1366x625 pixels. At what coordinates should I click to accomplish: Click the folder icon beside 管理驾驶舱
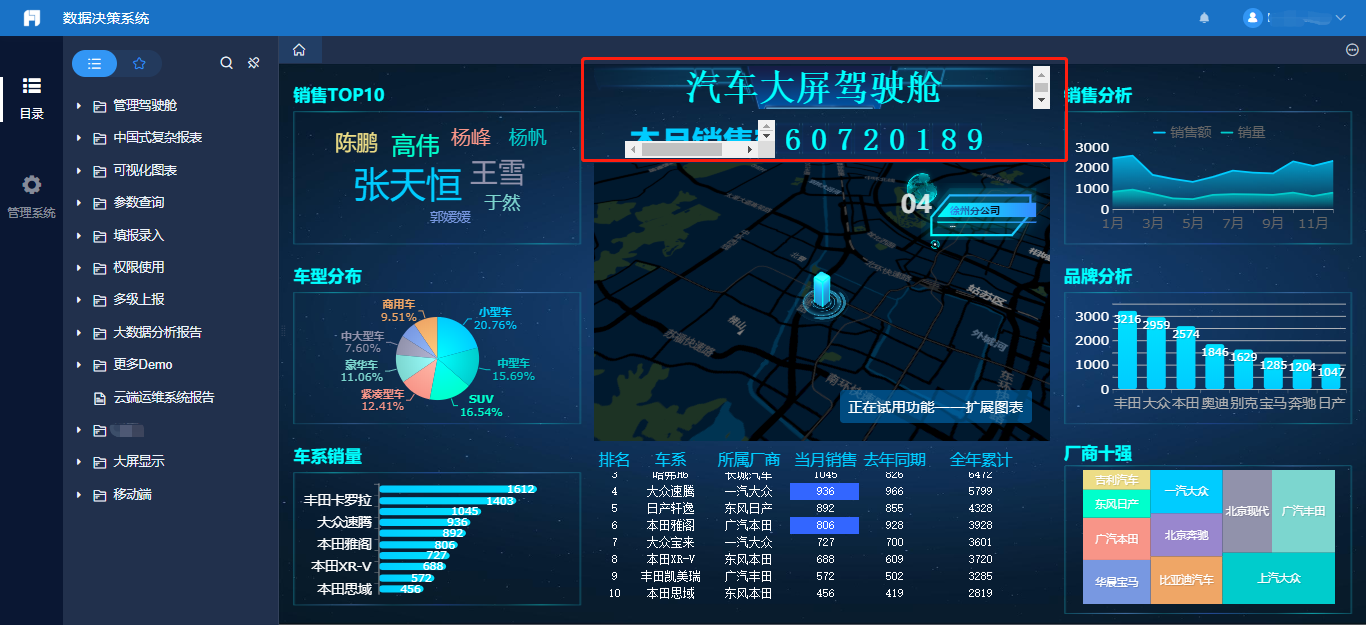pos(100,105)
